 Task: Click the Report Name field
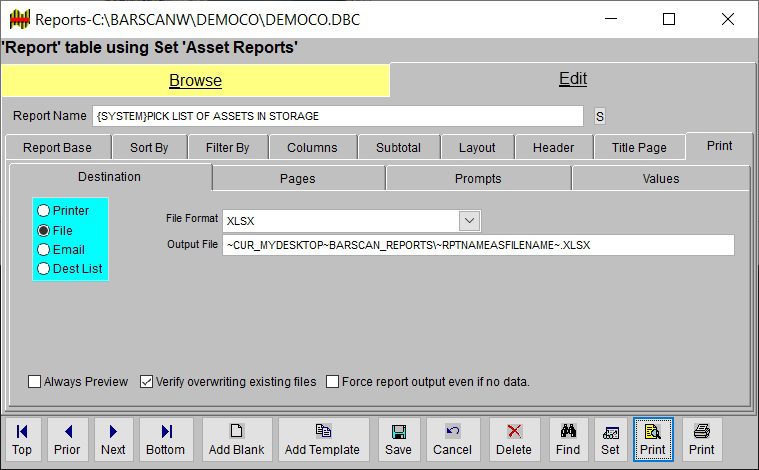338,116
